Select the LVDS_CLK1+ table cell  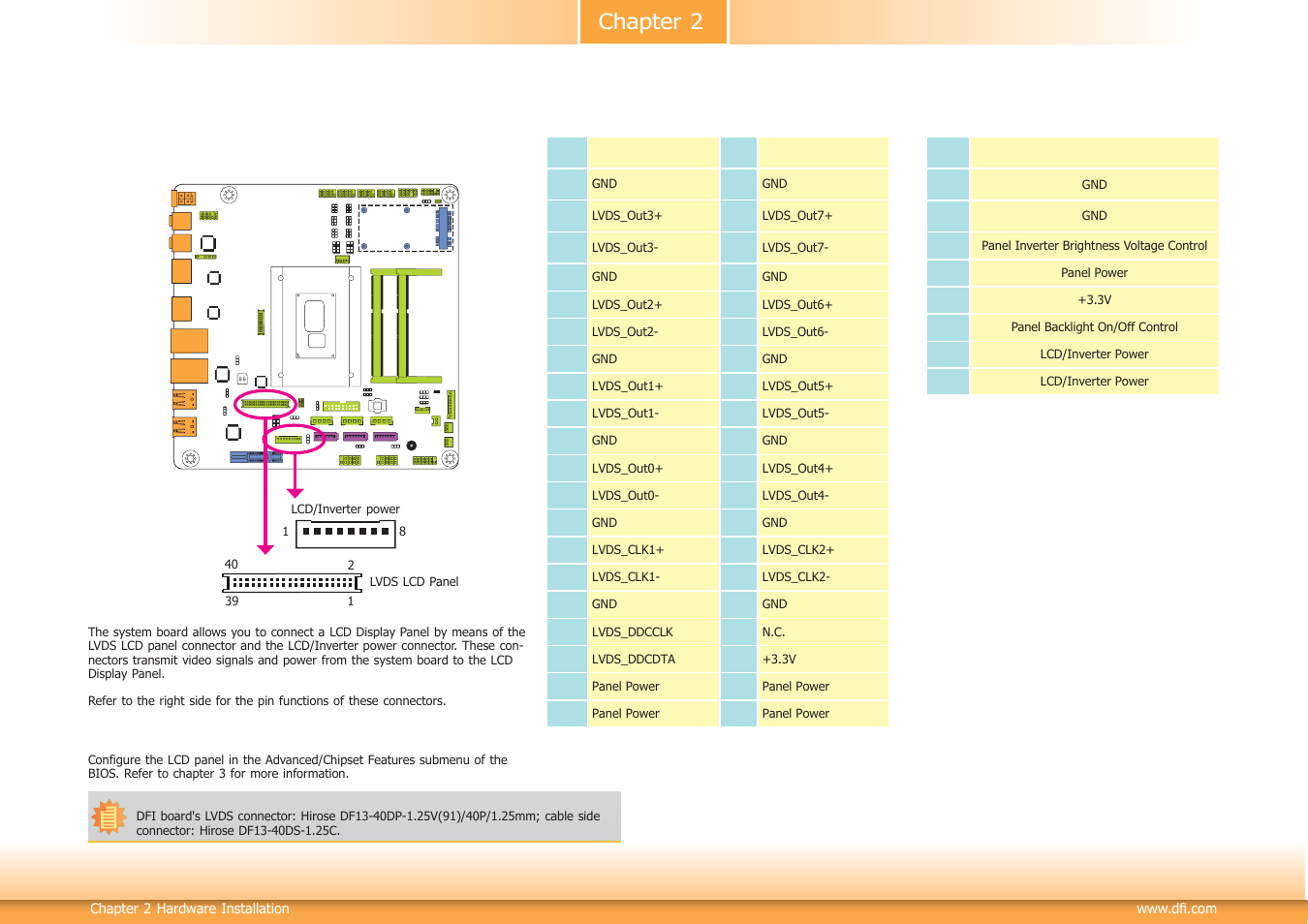pos(653,550)
